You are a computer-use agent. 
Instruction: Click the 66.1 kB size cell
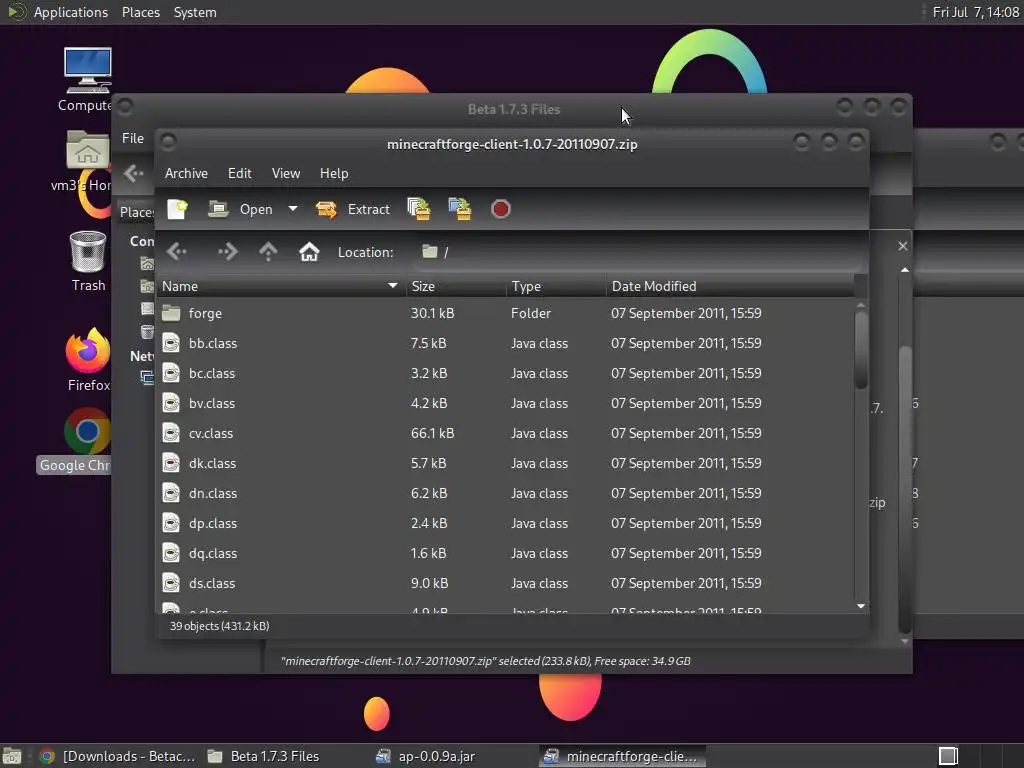click(432, 434)
